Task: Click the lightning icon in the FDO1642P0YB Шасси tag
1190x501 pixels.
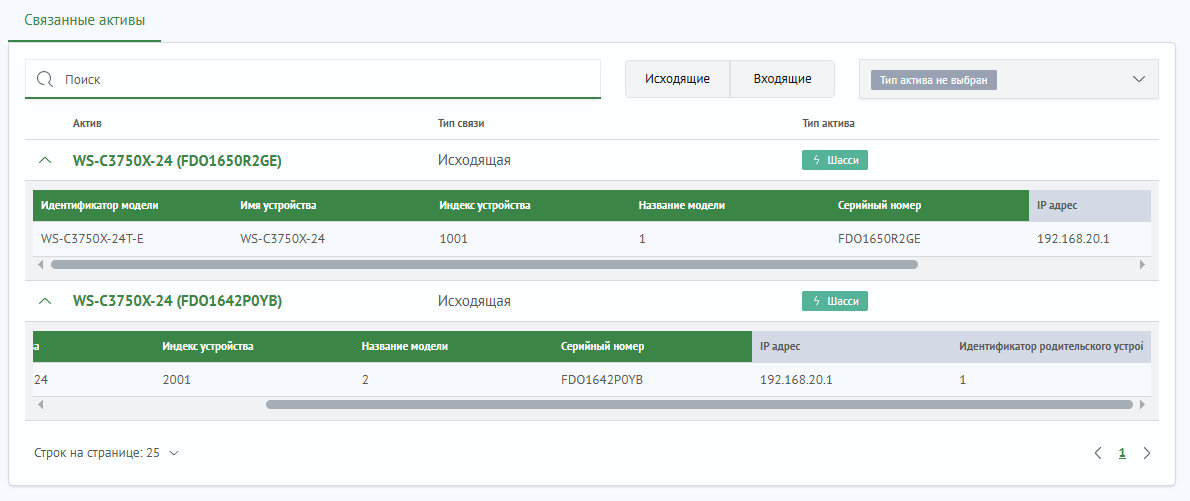Action: (817, 301)
